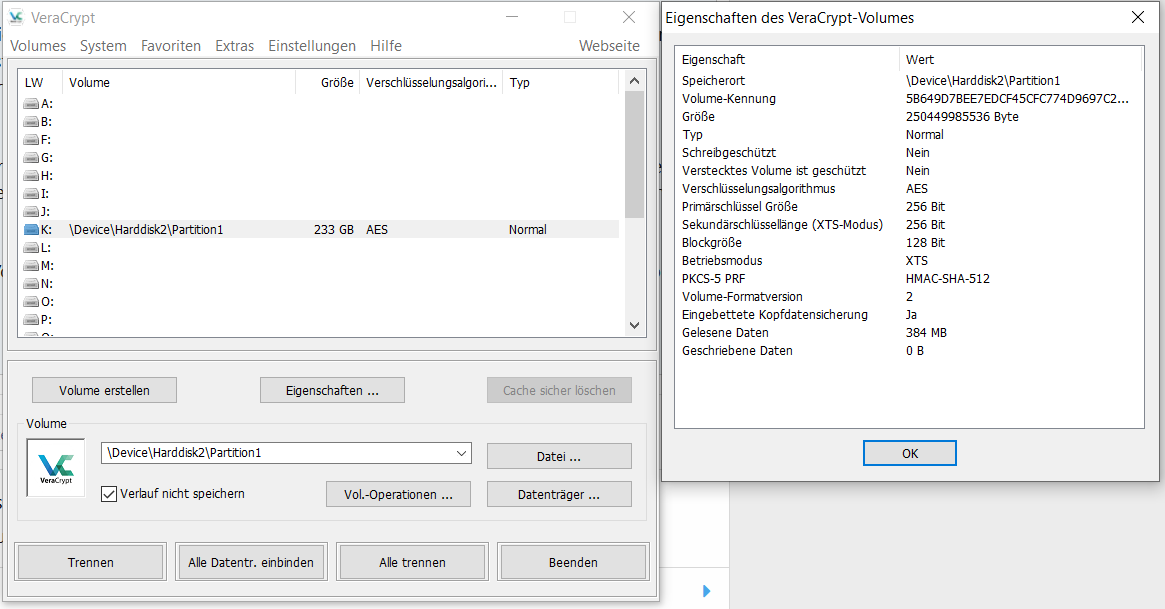
Task: Open the Extras menu
Action: point(235,46)
